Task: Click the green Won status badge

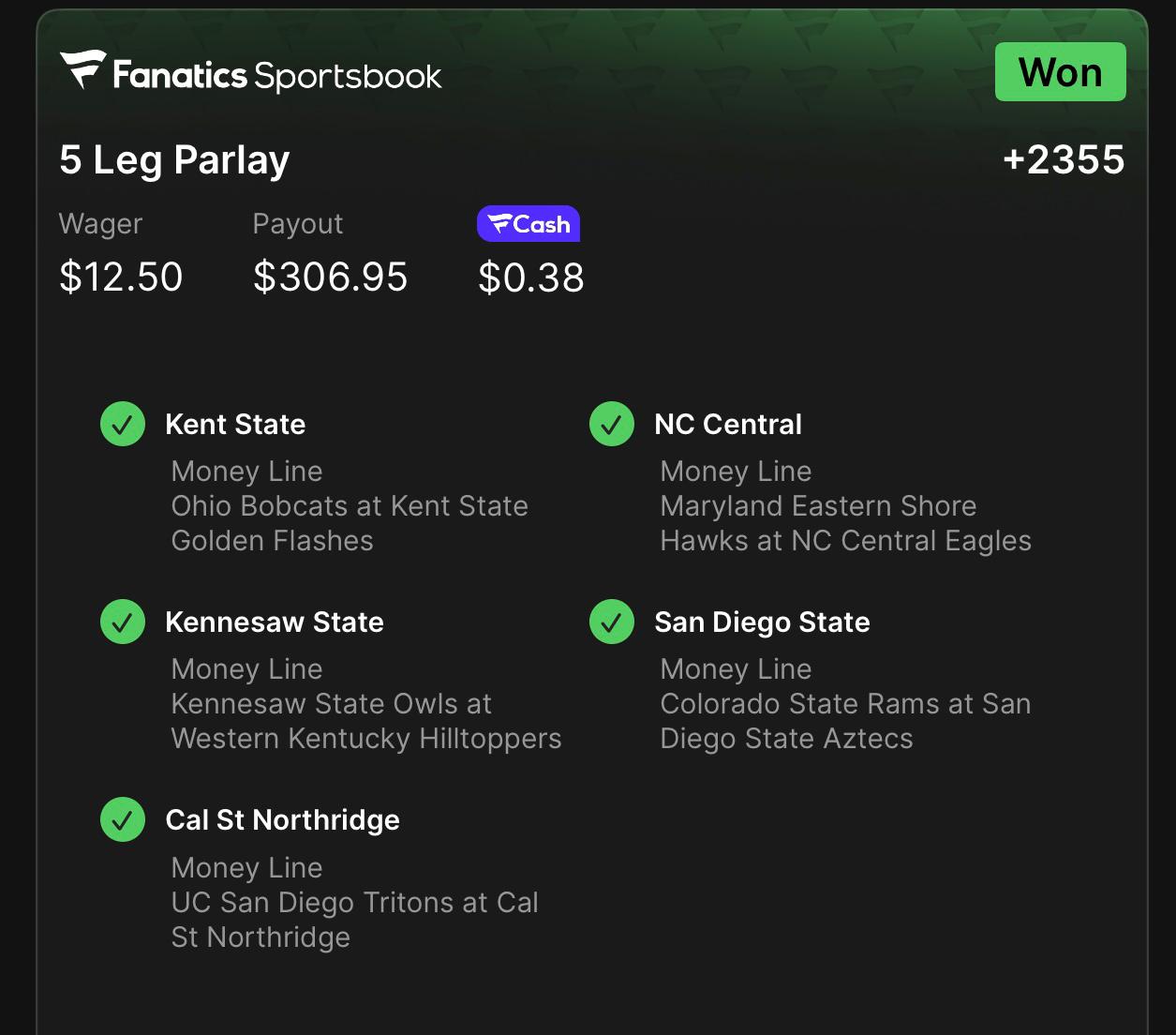Action: [1060, 72]
